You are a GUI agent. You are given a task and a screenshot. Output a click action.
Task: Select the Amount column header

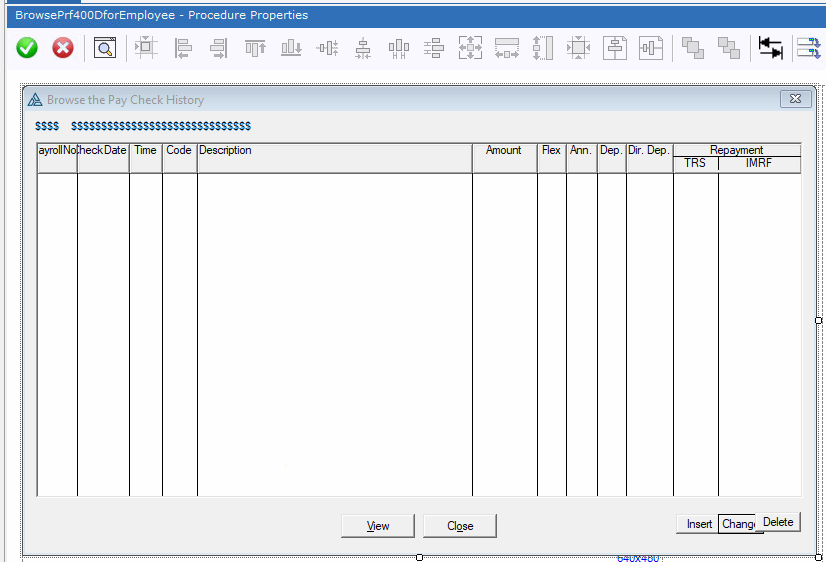[504, 151]
